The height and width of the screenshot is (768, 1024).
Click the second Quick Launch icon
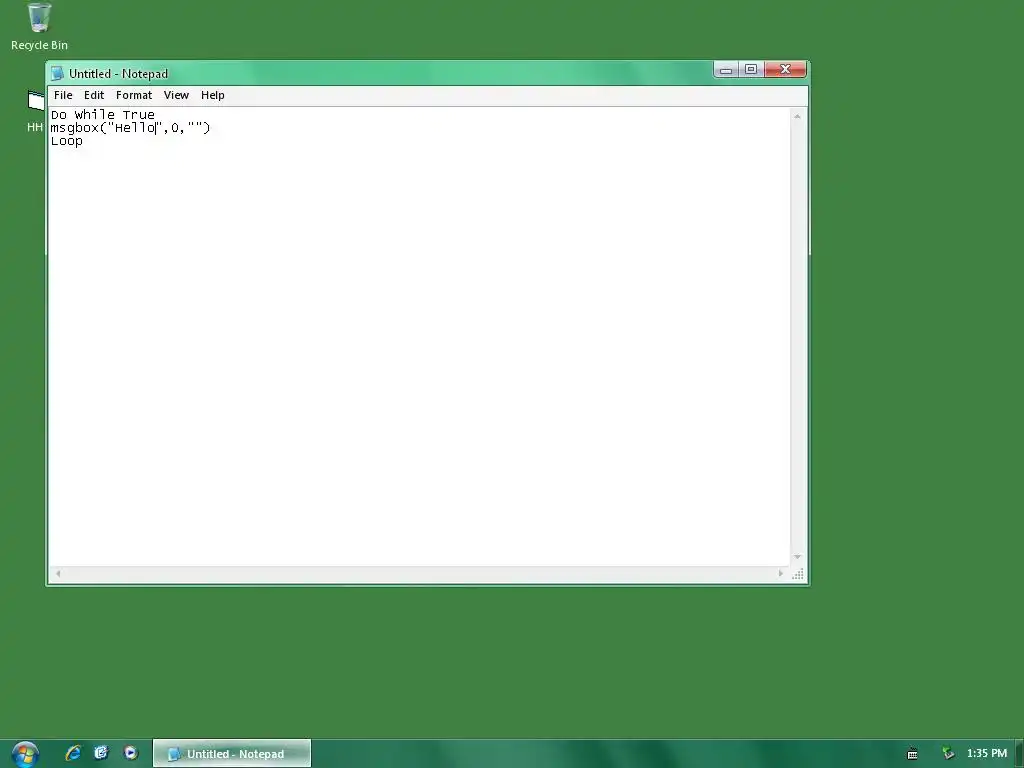(101, 753)
